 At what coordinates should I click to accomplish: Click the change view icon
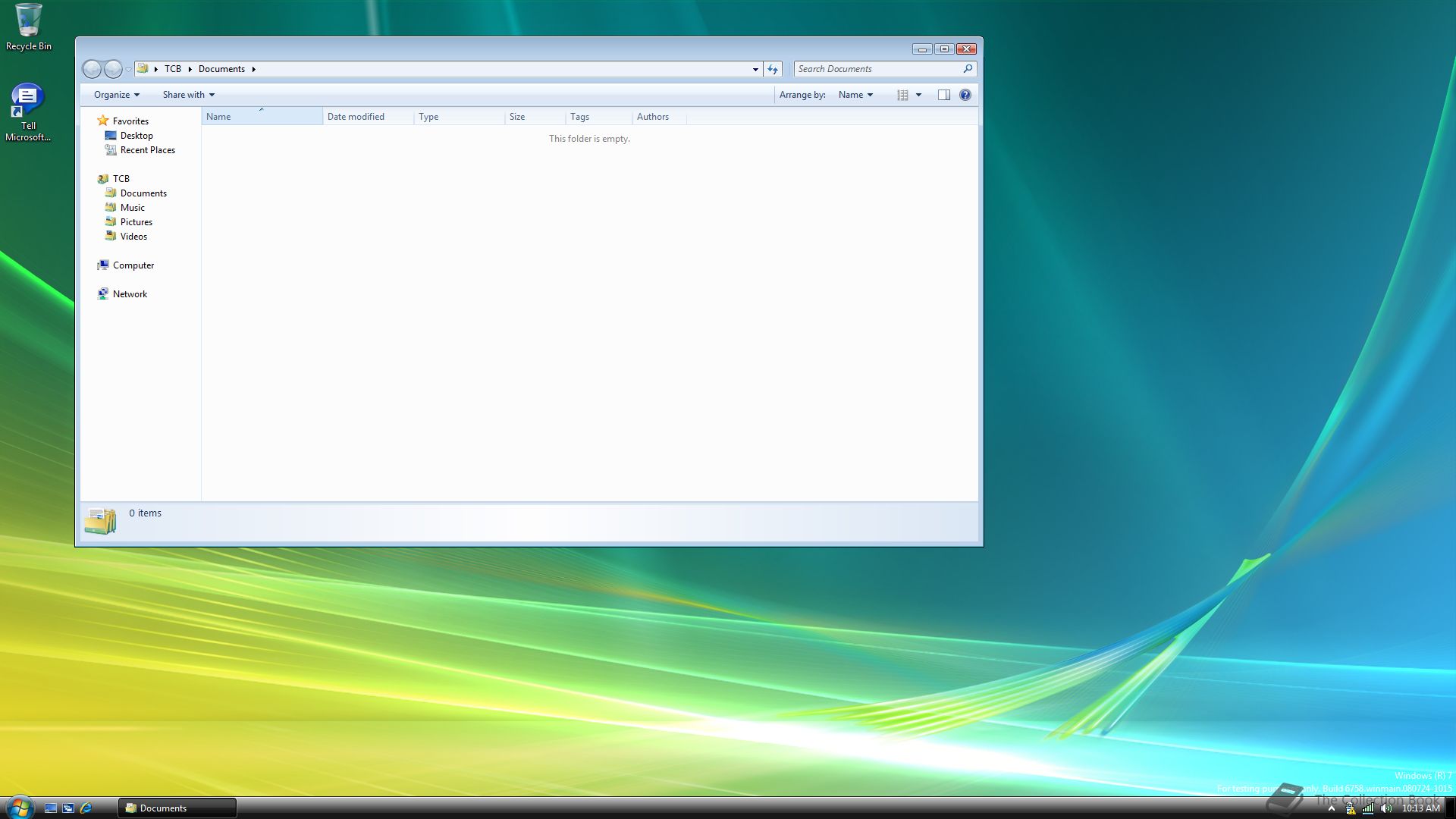[902, 95]
